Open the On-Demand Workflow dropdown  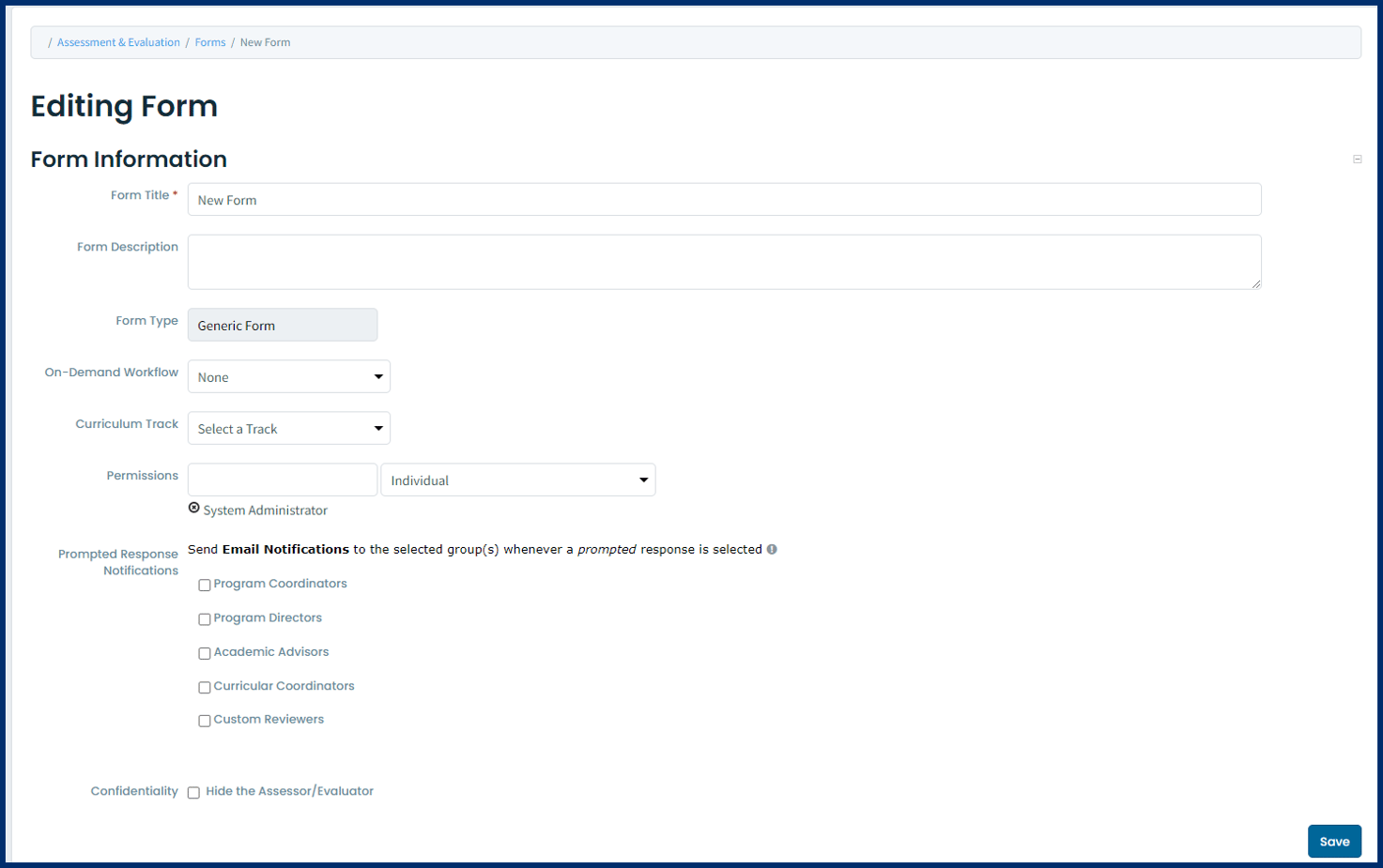click(x=288, y=376)
